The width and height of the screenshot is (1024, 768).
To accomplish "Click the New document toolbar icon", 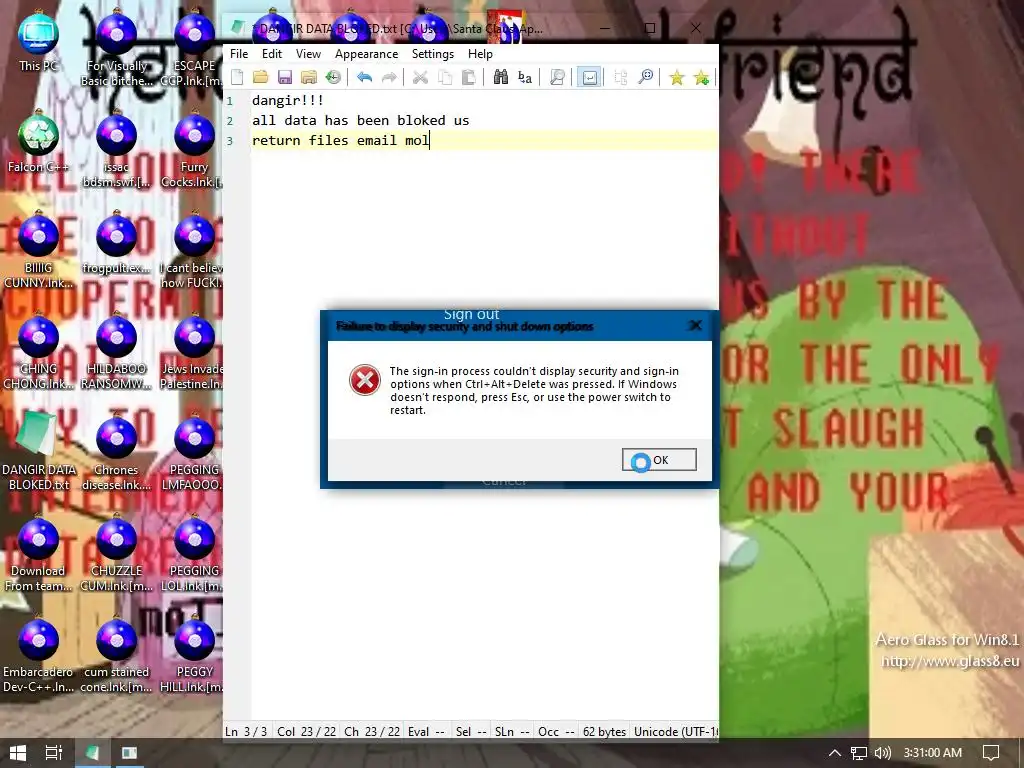I will 237,77.
